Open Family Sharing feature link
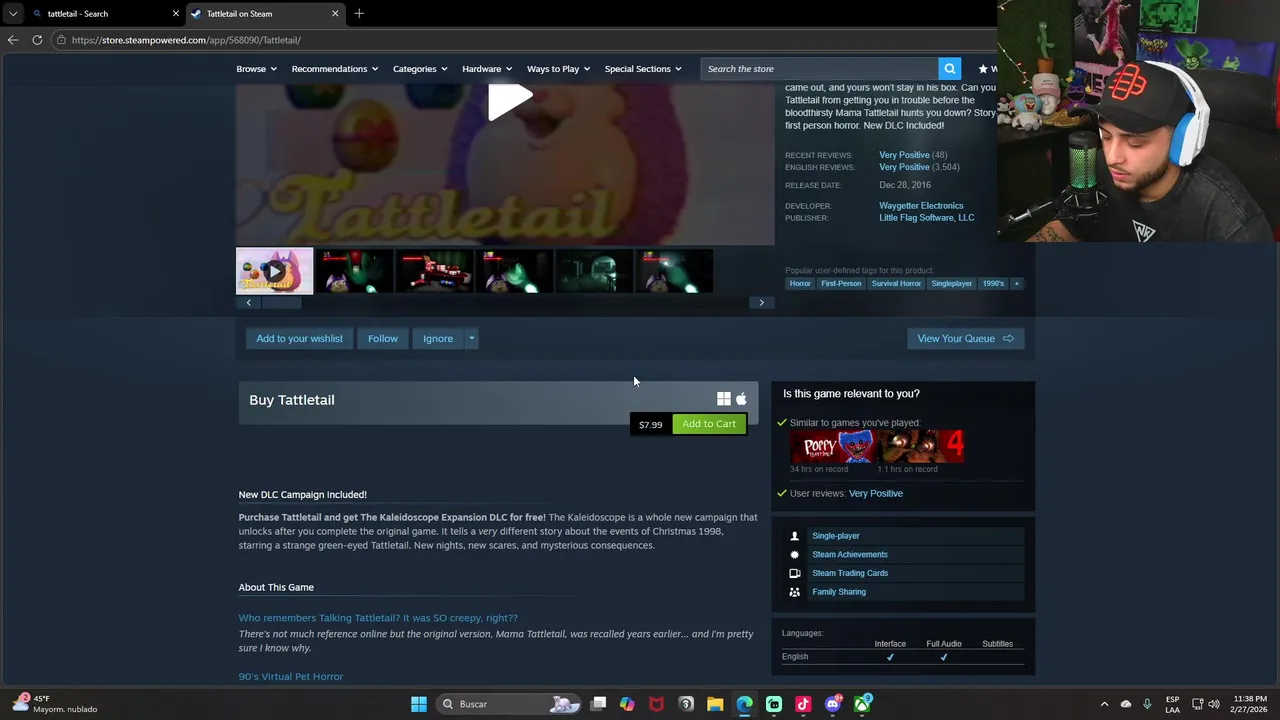 coord(839,592)
